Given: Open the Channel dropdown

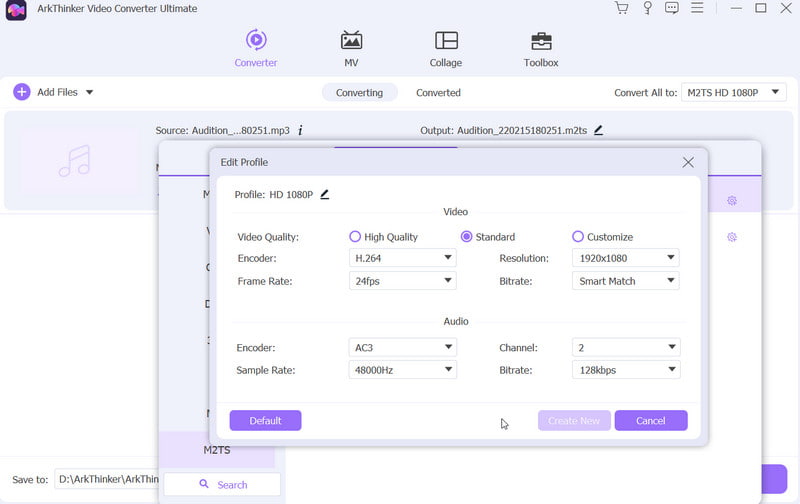Looking at the screenshot, I should point(626,347).
